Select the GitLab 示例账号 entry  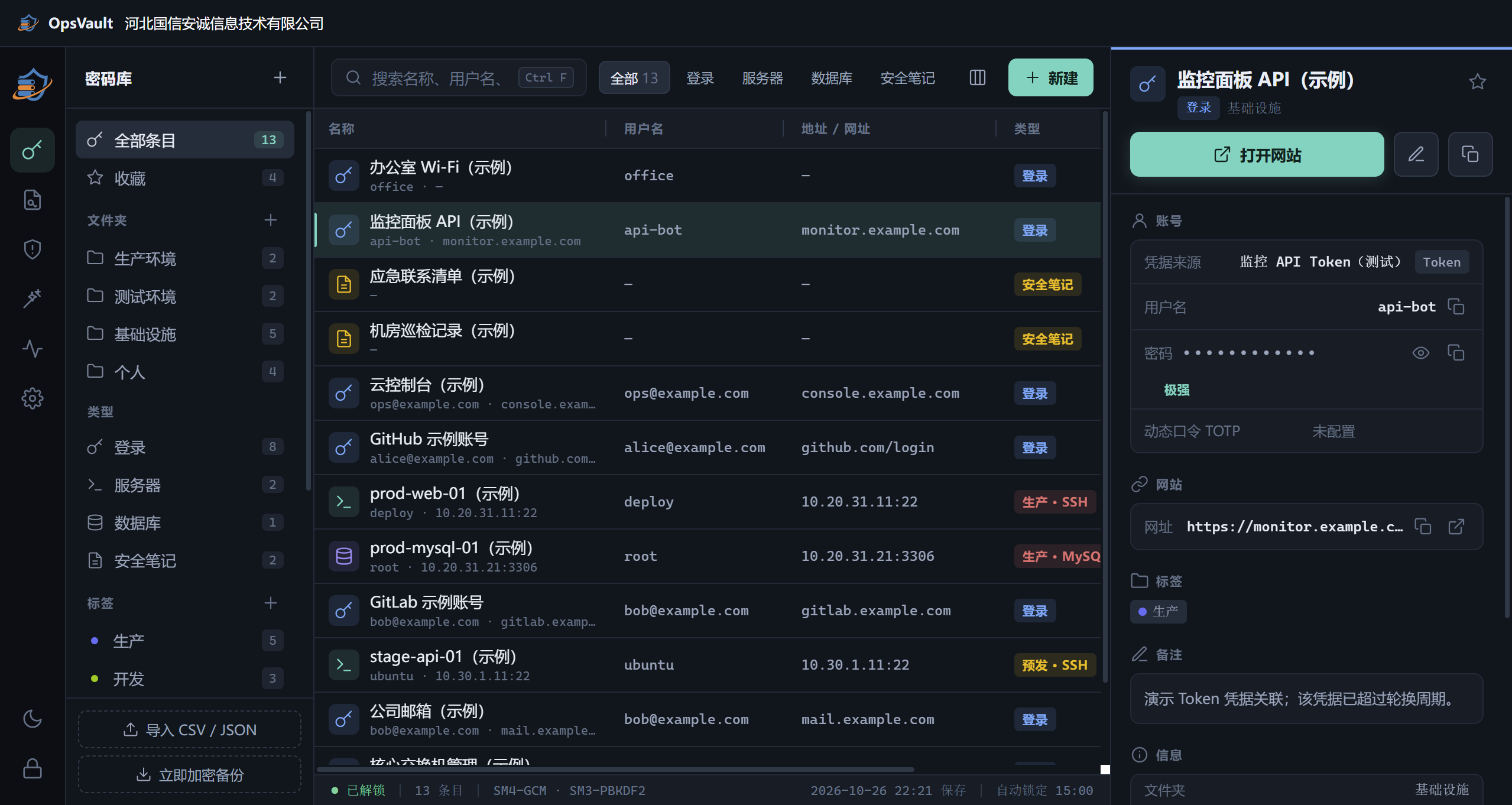[x=707, y=611]
